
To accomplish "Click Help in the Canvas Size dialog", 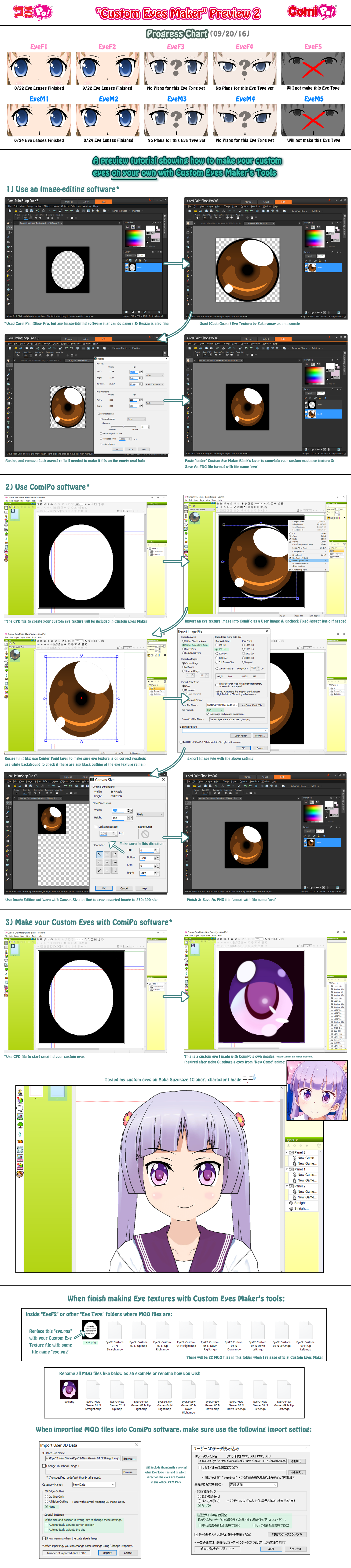I will pyautogui.click(x=144, y=888).
